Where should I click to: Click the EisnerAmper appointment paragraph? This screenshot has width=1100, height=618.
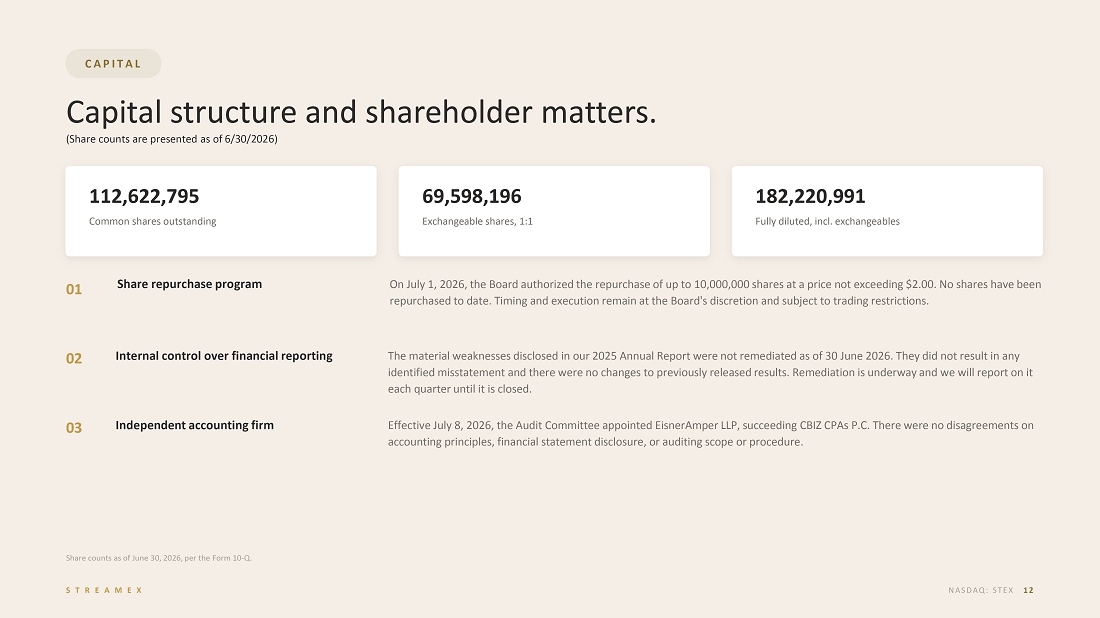coord(711,434)
